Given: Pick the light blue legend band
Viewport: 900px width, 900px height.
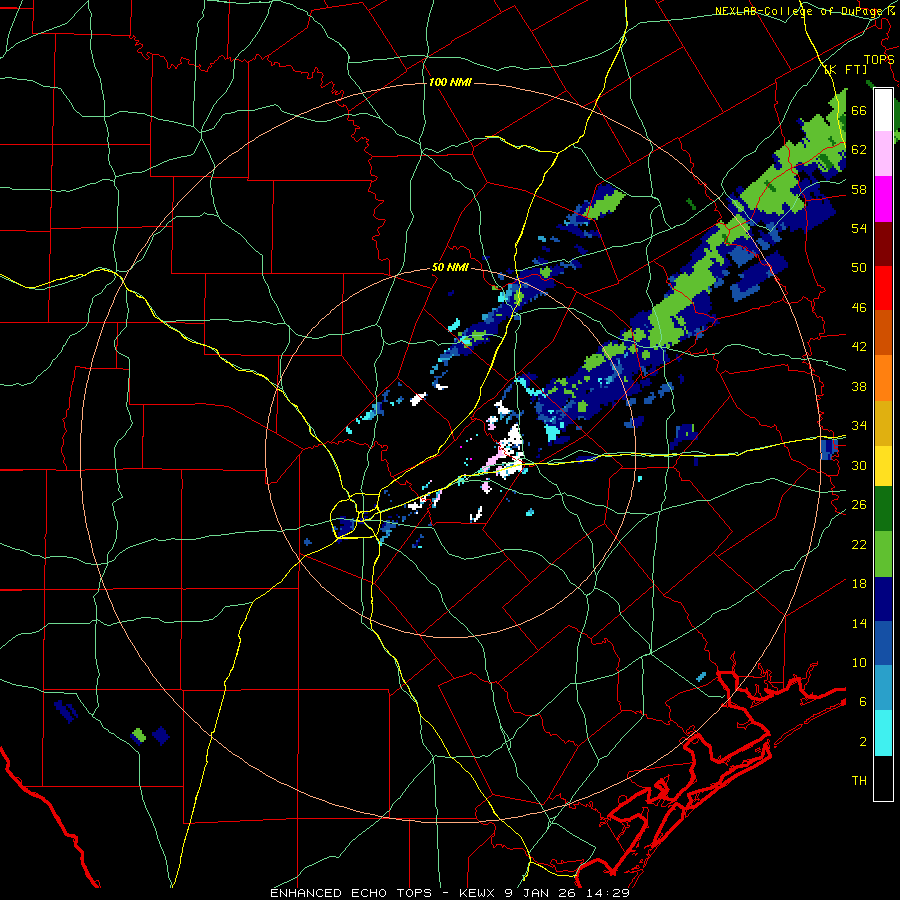Looking at the screenshot, I should coord(883,688).
